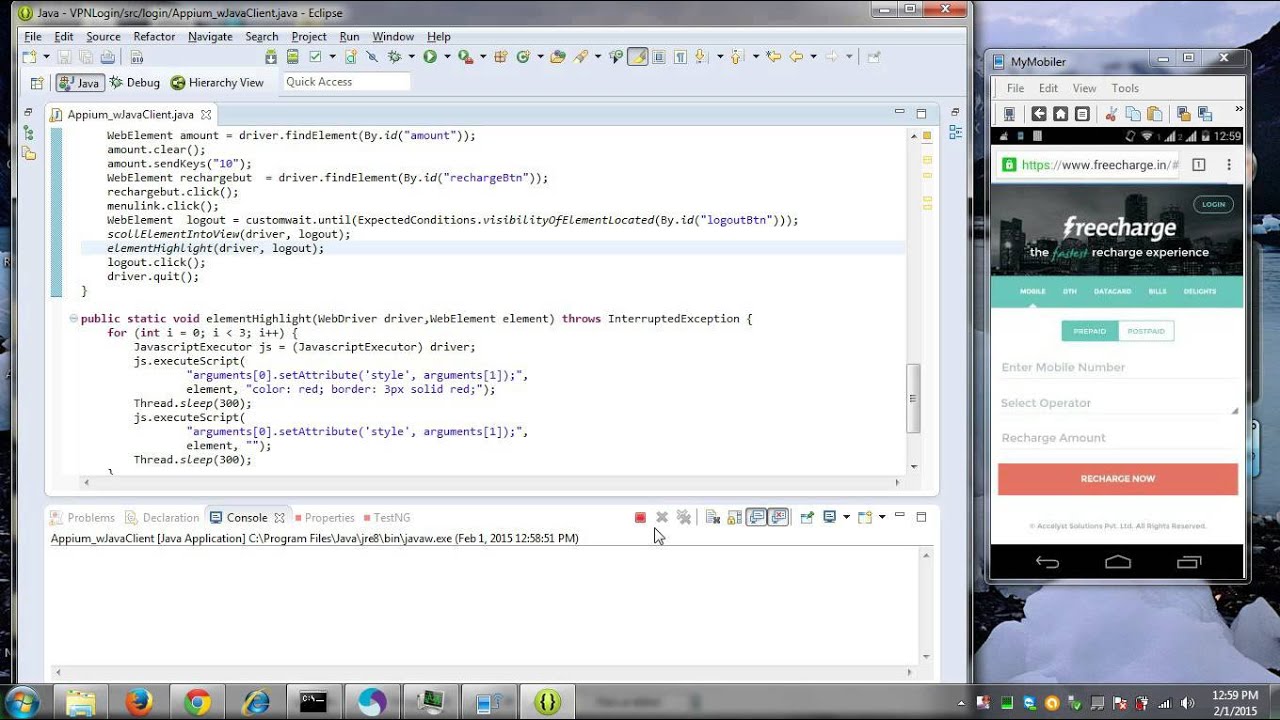
Task: Tap the LOGIN button on freecharge page
Action: pos(1213,204)
